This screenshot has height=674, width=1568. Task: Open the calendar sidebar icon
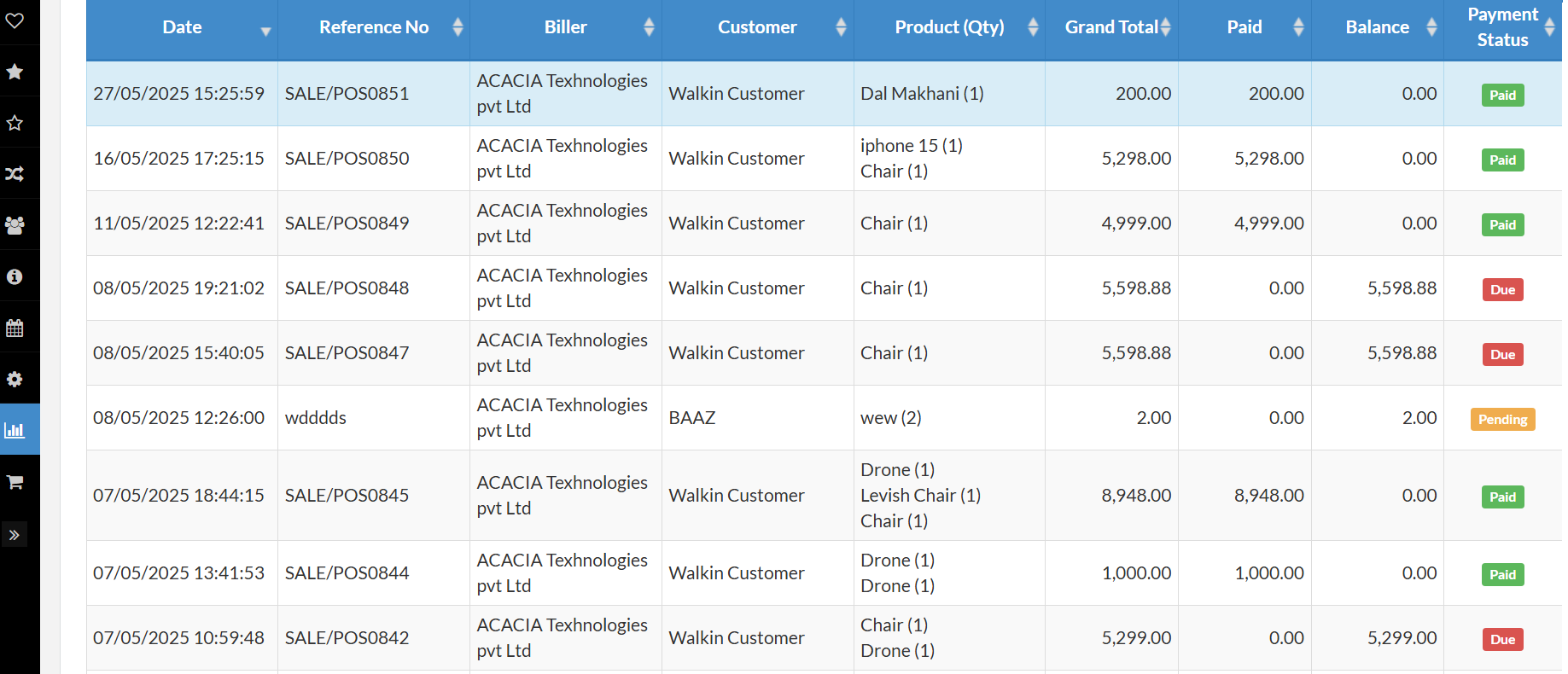coord(15,328)
